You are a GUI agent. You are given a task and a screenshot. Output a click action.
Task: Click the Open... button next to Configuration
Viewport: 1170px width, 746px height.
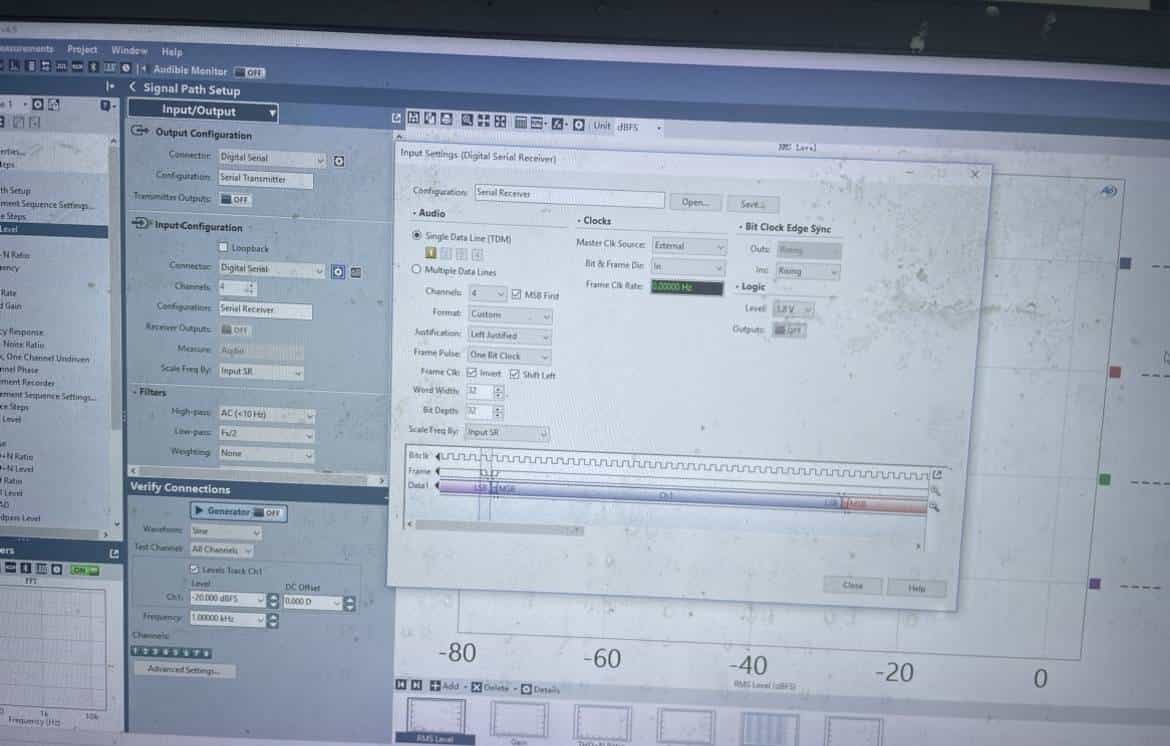[x=694, y=202]
